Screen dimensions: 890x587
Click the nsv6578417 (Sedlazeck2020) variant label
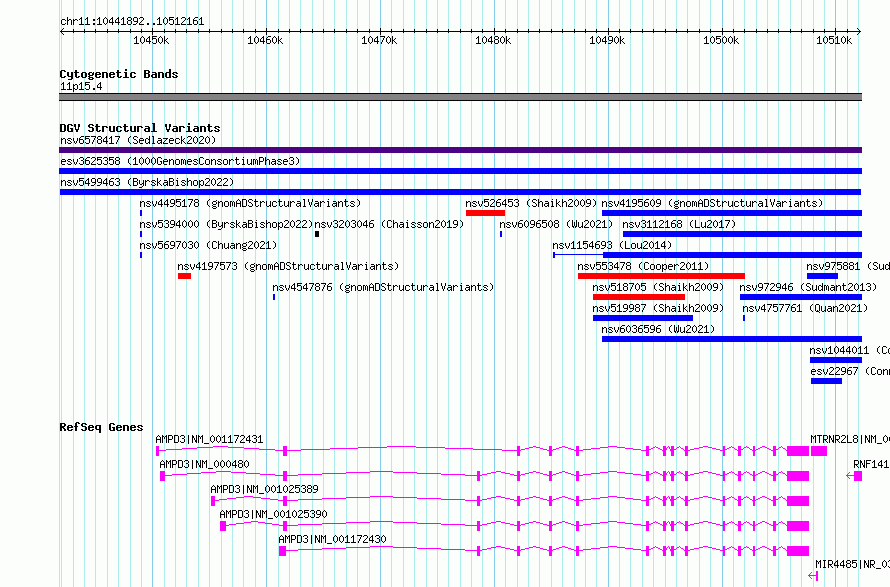(138, 140)
